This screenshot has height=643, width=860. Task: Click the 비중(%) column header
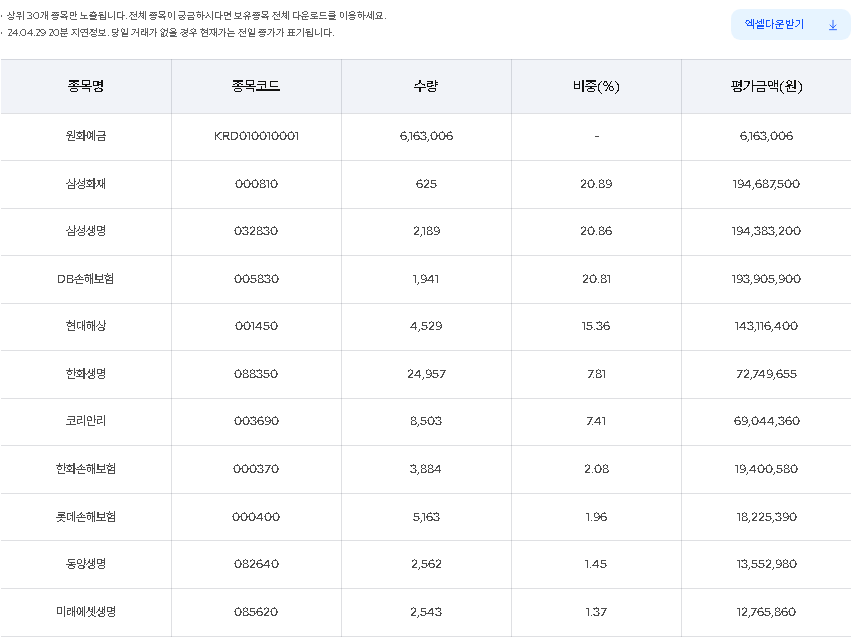click(x=596, y=86)
